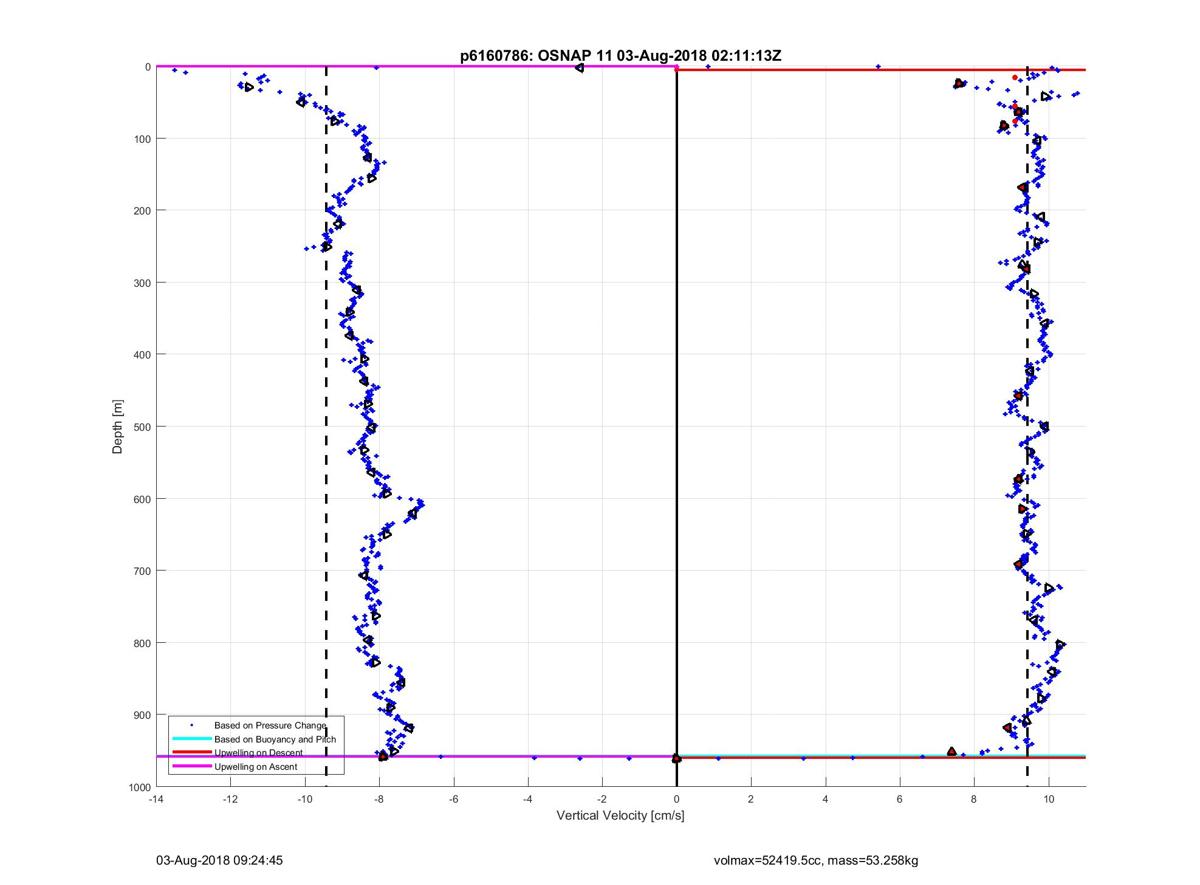1200x885 pixels.
Task: Click depth axis tick 500
Action: 140,427
